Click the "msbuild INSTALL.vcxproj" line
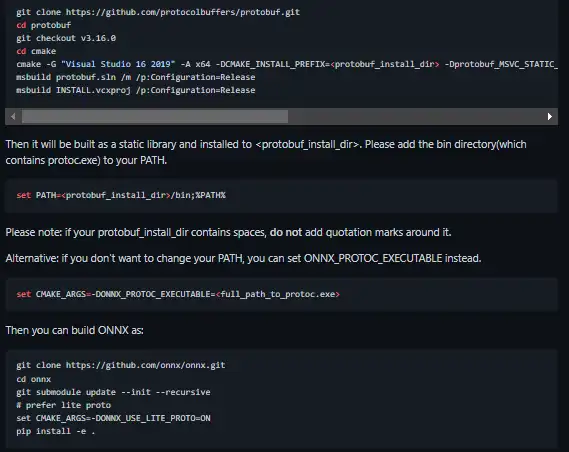The width and height of the screenshot is (569, 452). pyautogui.click(x=136, y=90)
